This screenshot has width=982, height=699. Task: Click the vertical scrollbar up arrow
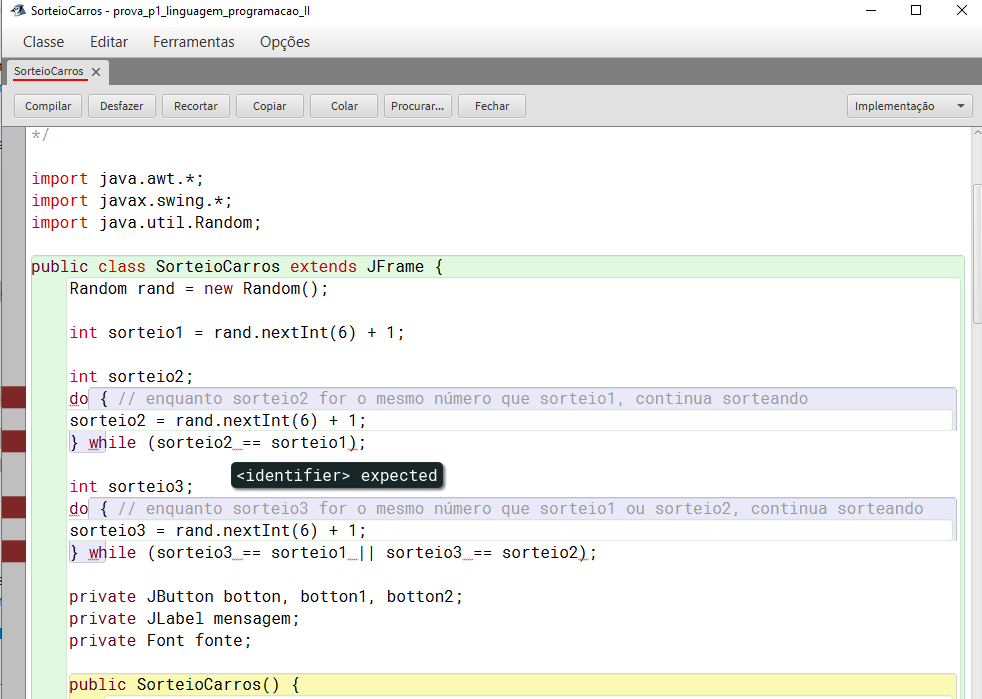tap(978, 133)
